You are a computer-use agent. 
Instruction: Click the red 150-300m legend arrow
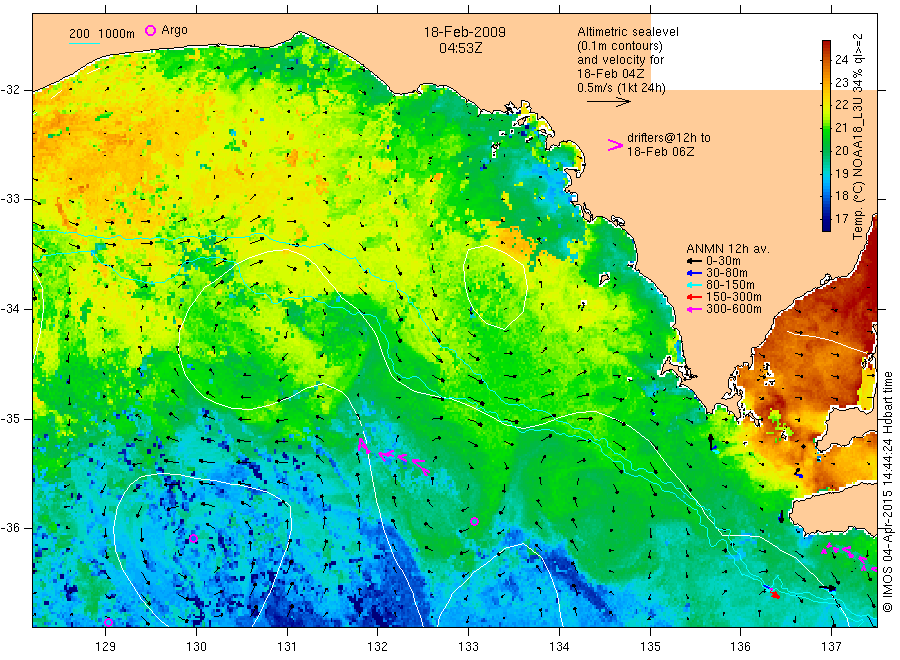695,297
